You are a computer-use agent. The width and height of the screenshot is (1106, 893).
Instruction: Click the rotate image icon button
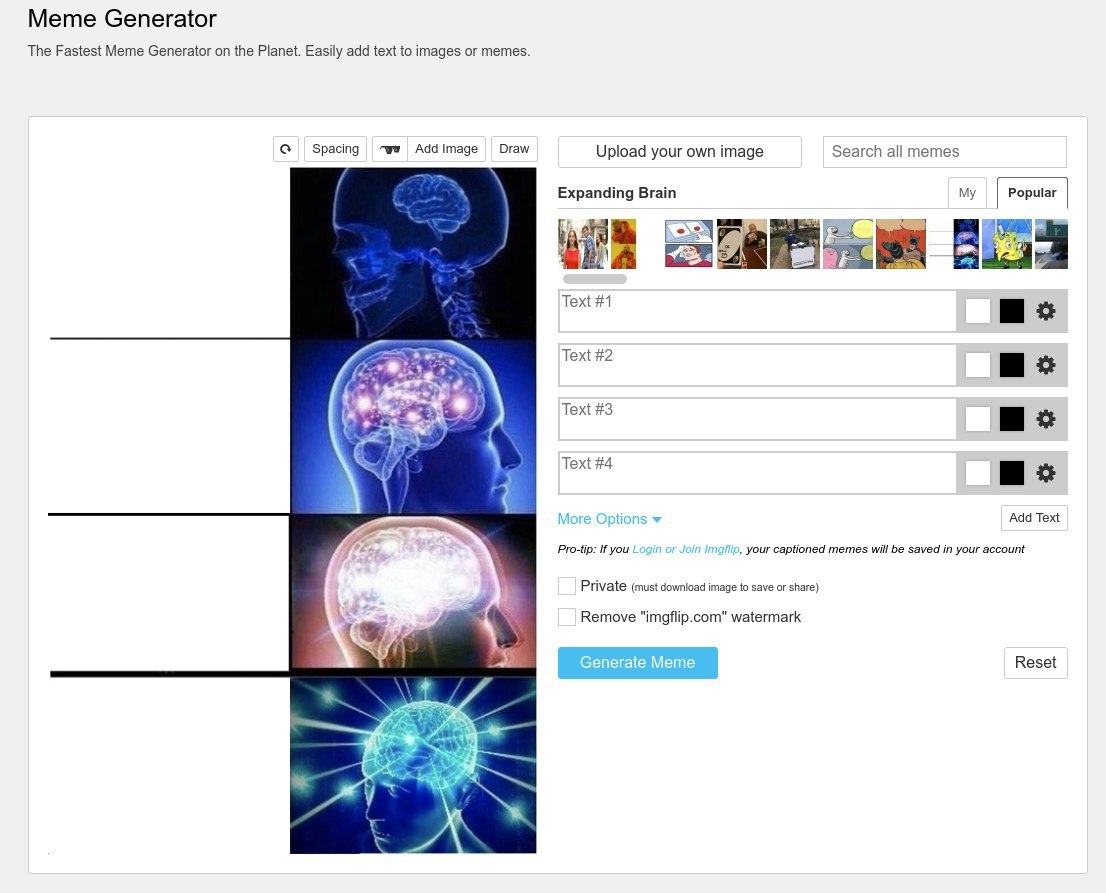(286, 149)
